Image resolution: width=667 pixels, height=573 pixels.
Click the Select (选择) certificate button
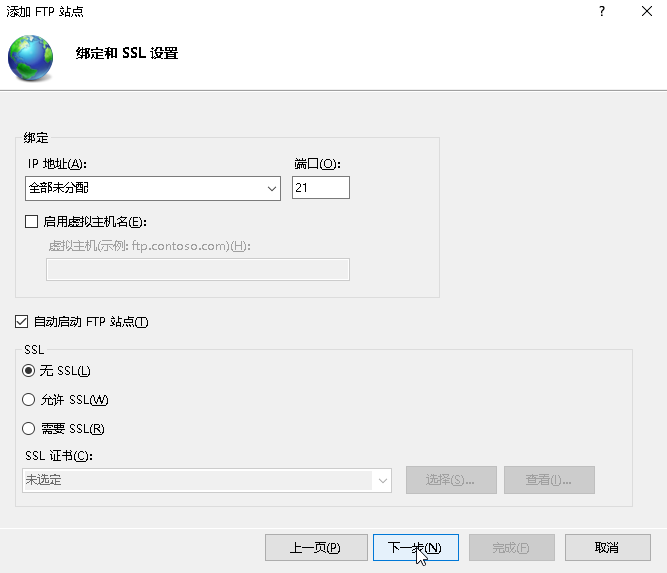(451, 480)
